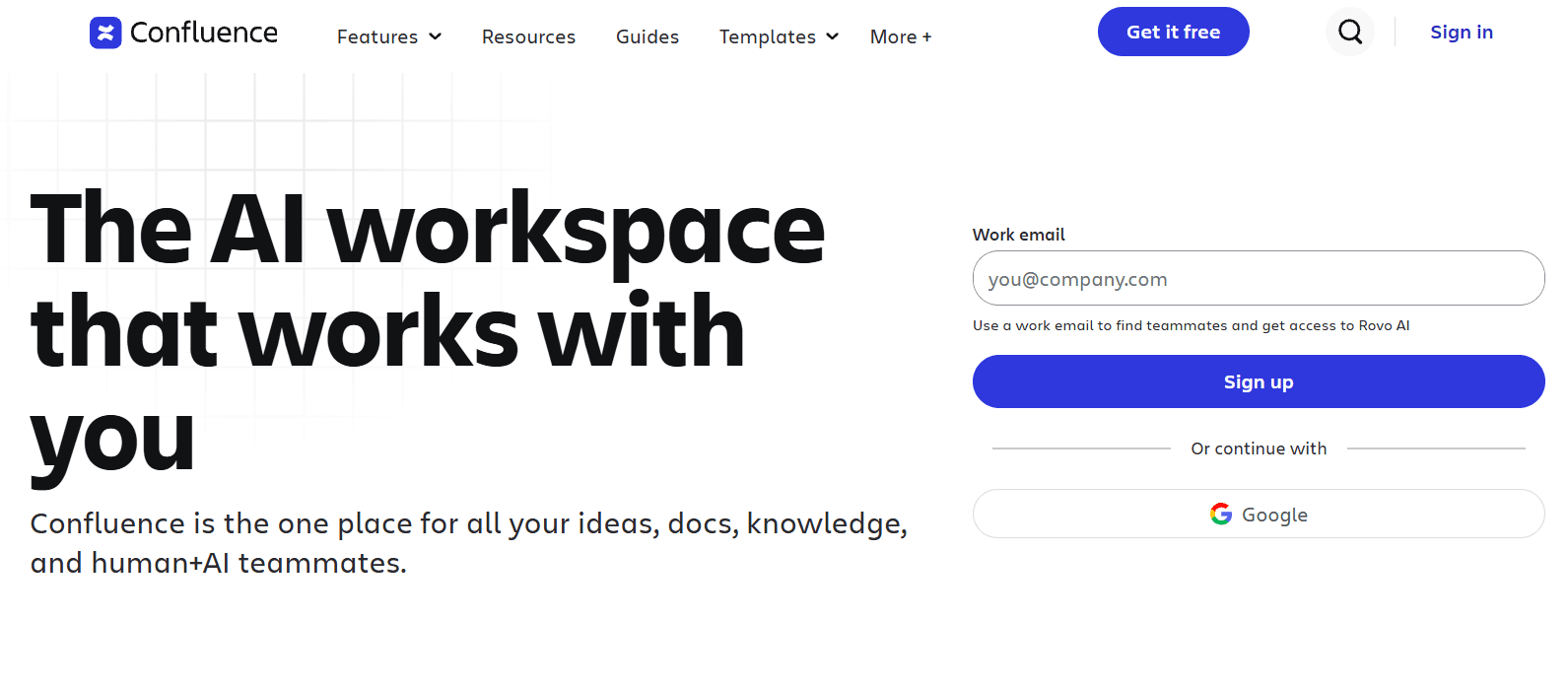
Task: Expand the More + menu
Action: pyautogui.click(x=901, y=36)
